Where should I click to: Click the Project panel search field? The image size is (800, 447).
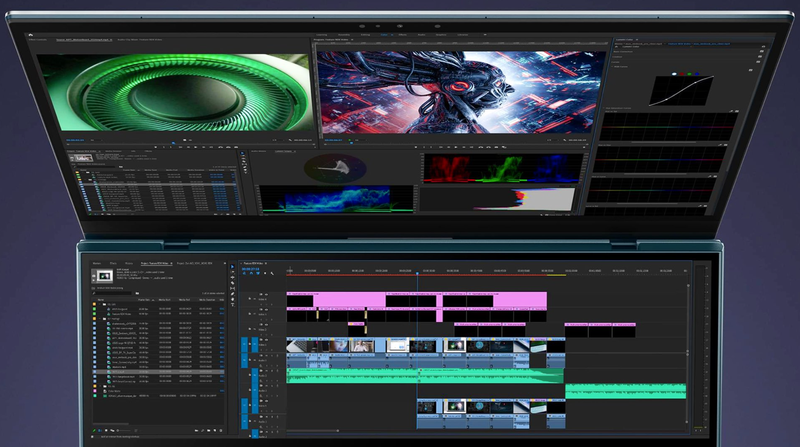pos(112,293)
